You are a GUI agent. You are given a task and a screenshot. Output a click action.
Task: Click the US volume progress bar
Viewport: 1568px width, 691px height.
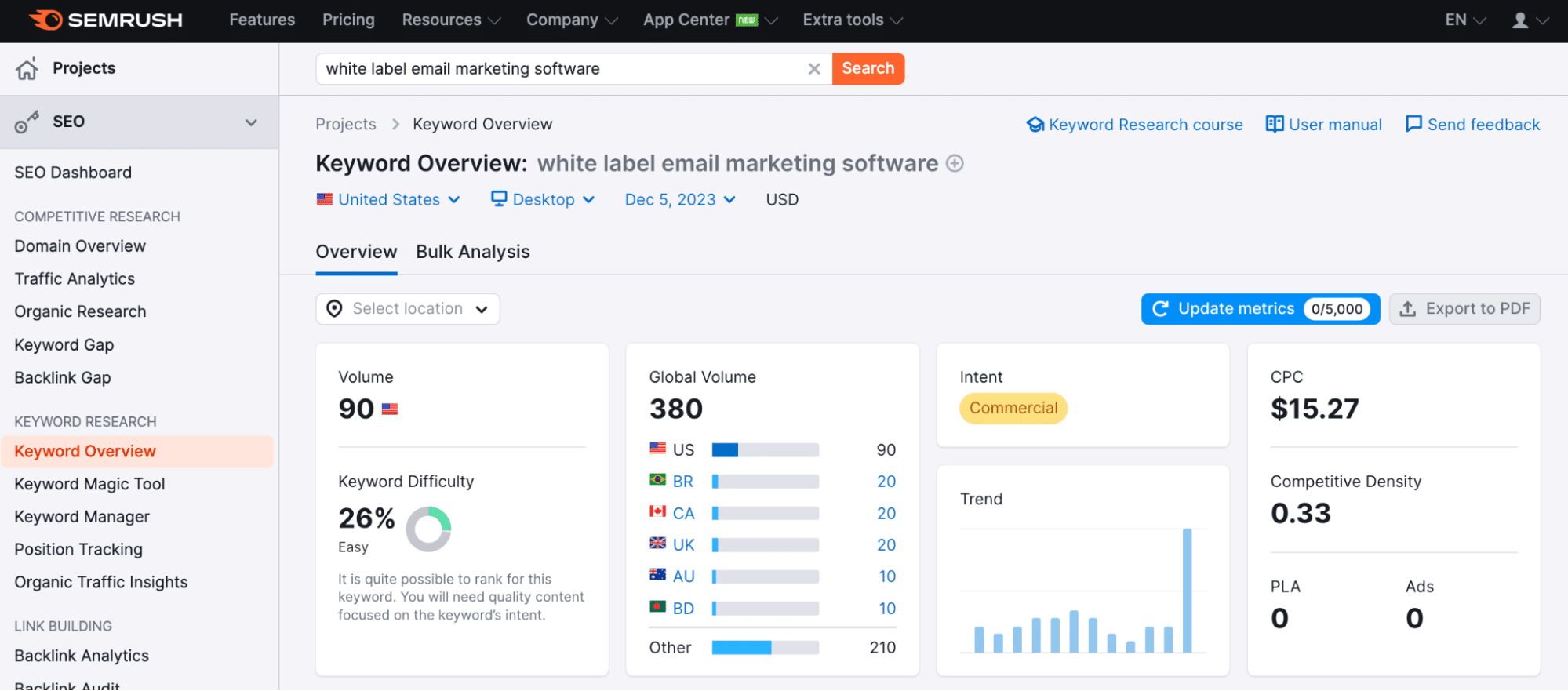[766, 450]
